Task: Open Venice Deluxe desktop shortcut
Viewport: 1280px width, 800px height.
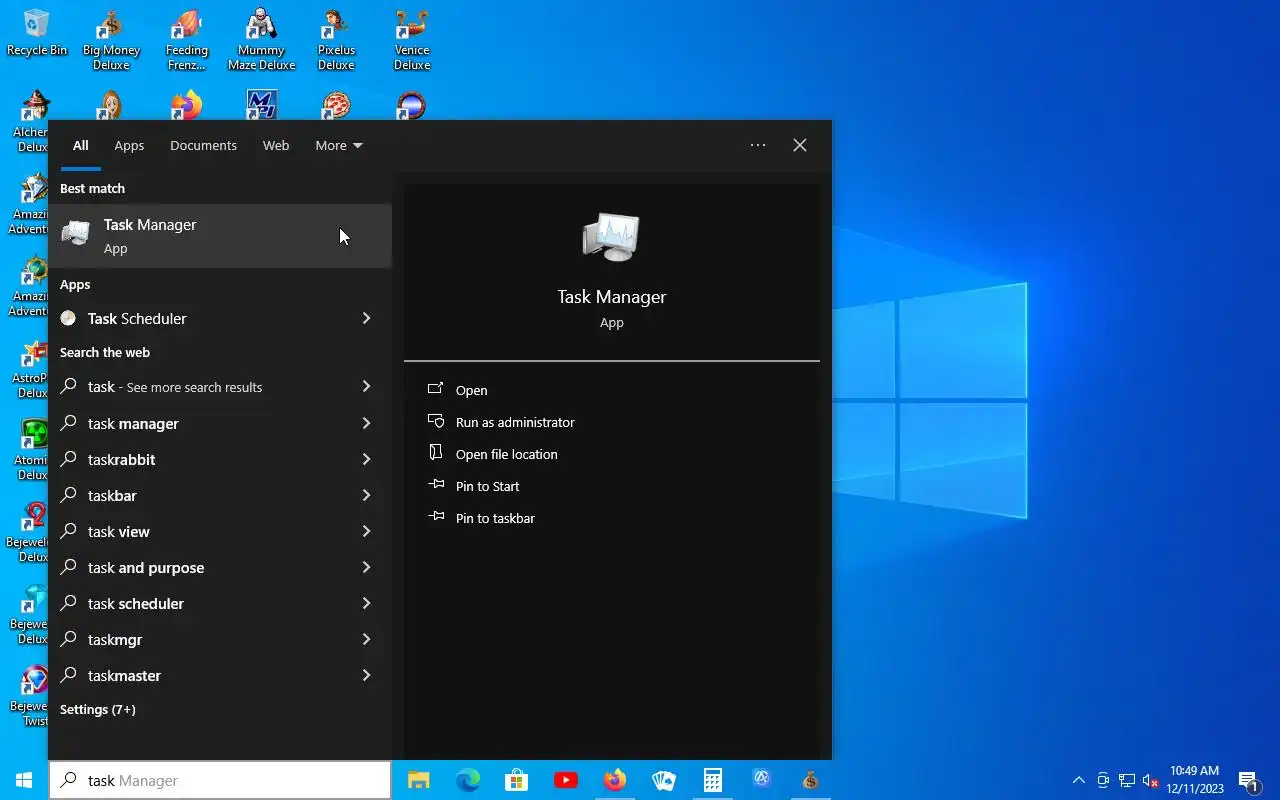Action: tap(411, 40)
